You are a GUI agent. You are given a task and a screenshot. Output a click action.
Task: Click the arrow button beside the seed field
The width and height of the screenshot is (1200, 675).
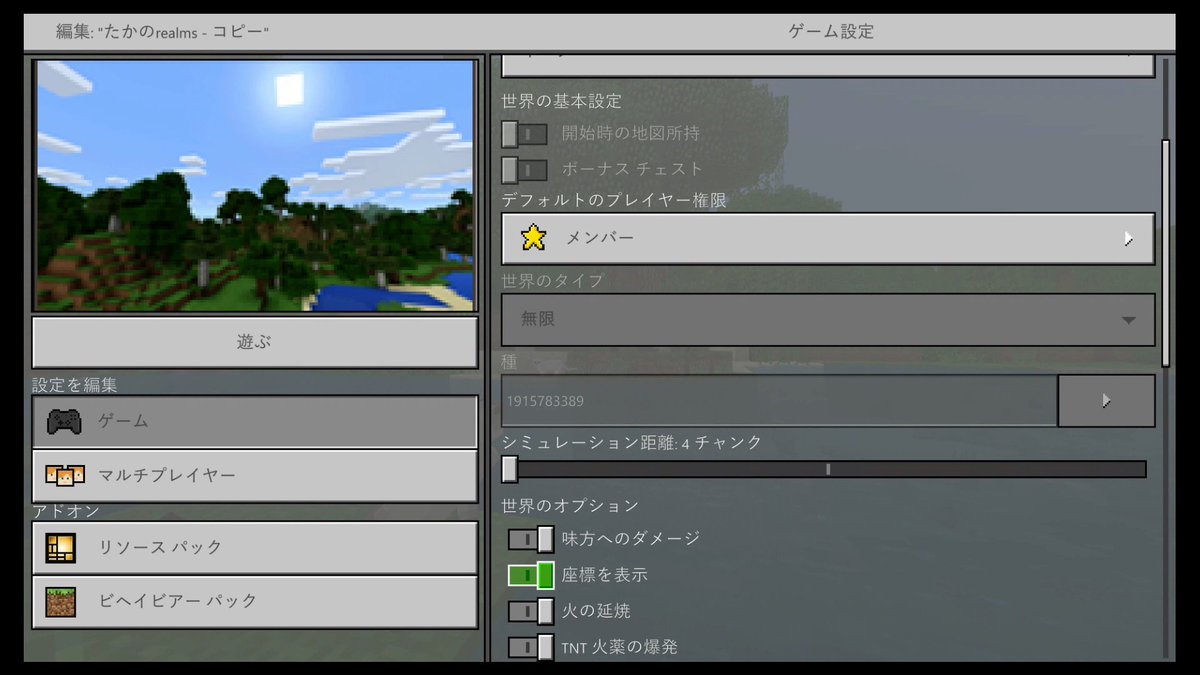(1106, 401)
